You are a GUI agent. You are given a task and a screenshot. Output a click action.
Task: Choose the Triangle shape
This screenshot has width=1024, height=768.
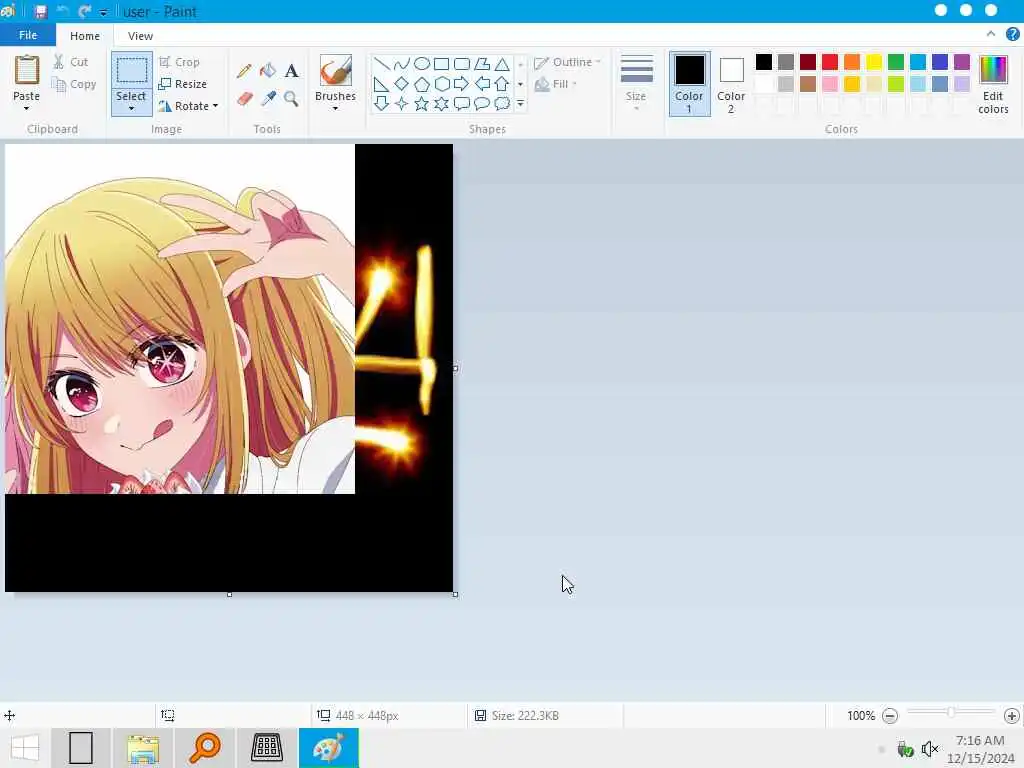click(x=502, y=64)
